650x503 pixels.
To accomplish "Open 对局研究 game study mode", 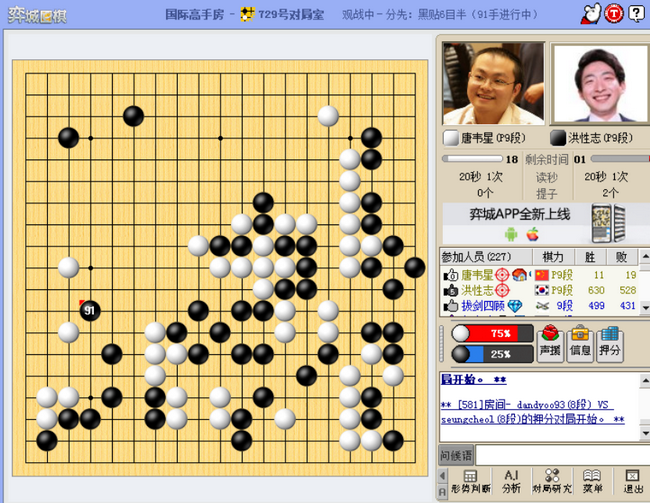I will [x=552, y=482].
